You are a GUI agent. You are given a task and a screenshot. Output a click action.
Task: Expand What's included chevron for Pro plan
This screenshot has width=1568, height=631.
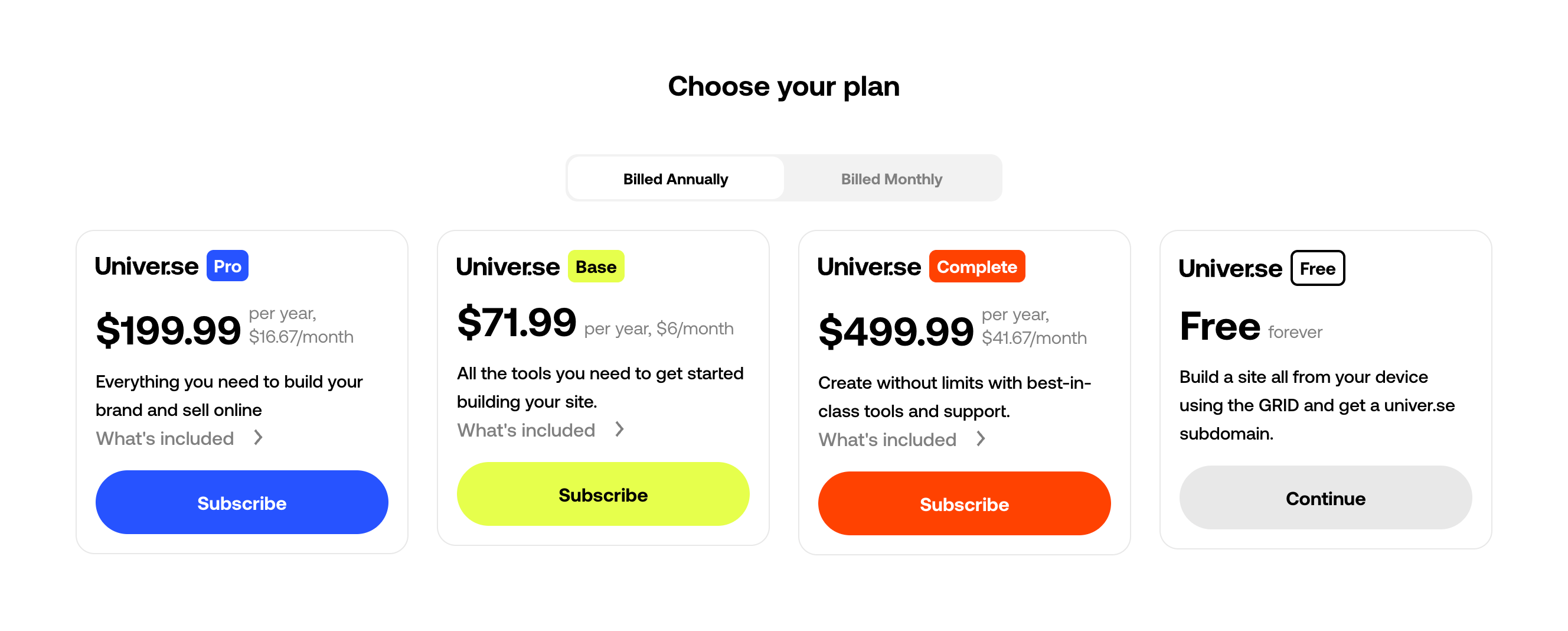click(x=259, y=438)
